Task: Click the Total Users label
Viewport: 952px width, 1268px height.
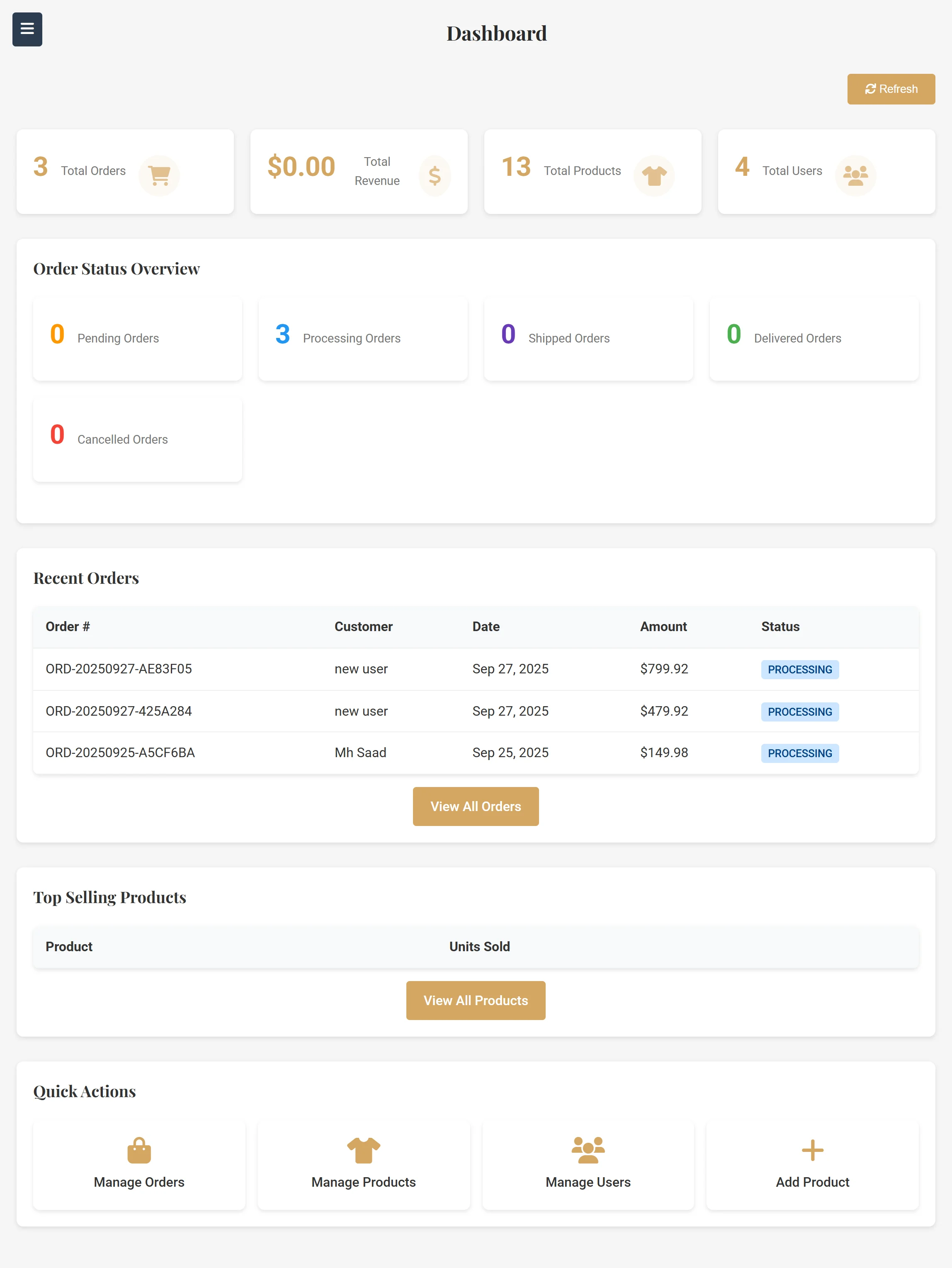Action: click(x=792, y=171)
